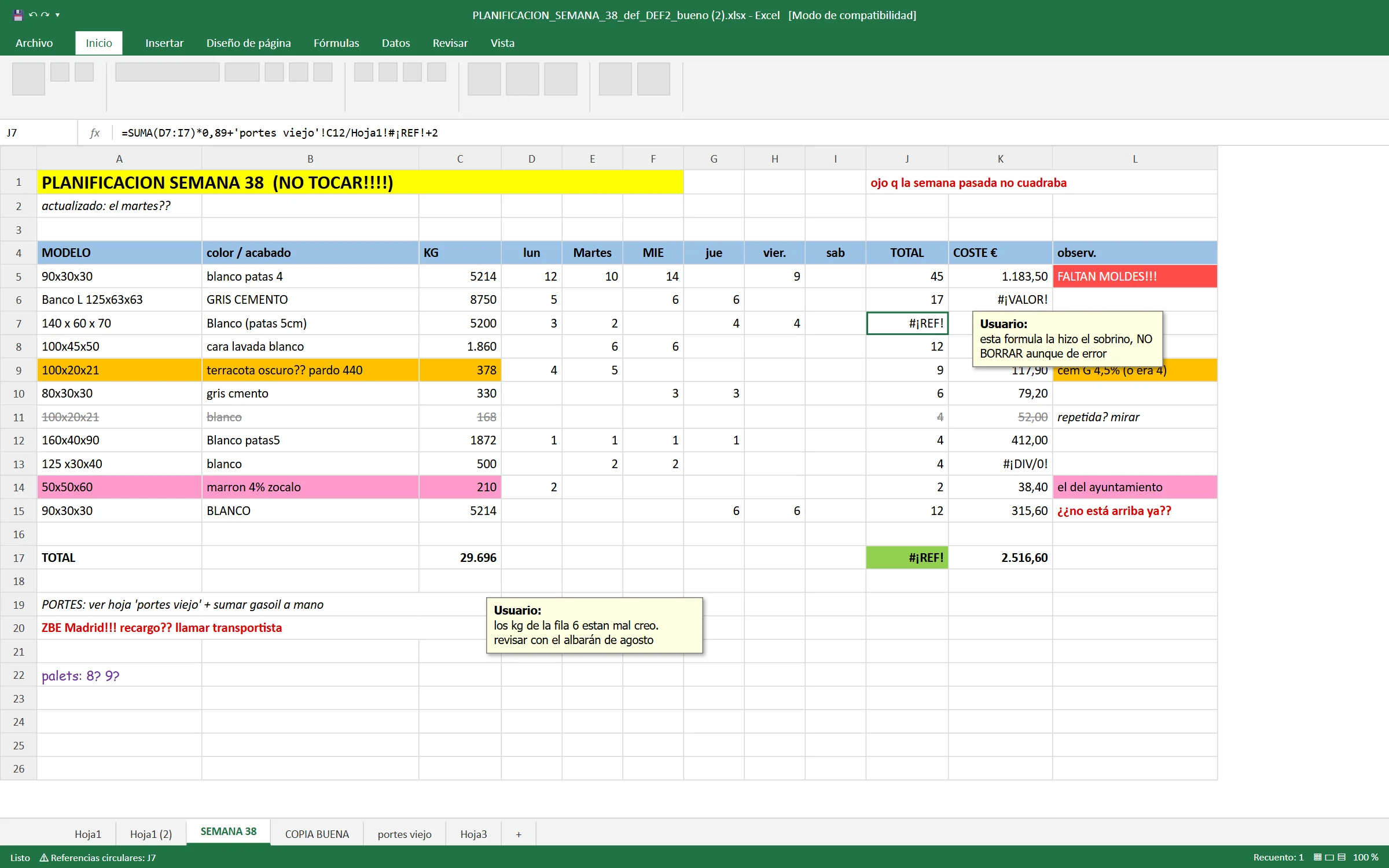Switch to Page Break Preview icon
This screenshot has width=1389, height=868.
coord(1342,857)
